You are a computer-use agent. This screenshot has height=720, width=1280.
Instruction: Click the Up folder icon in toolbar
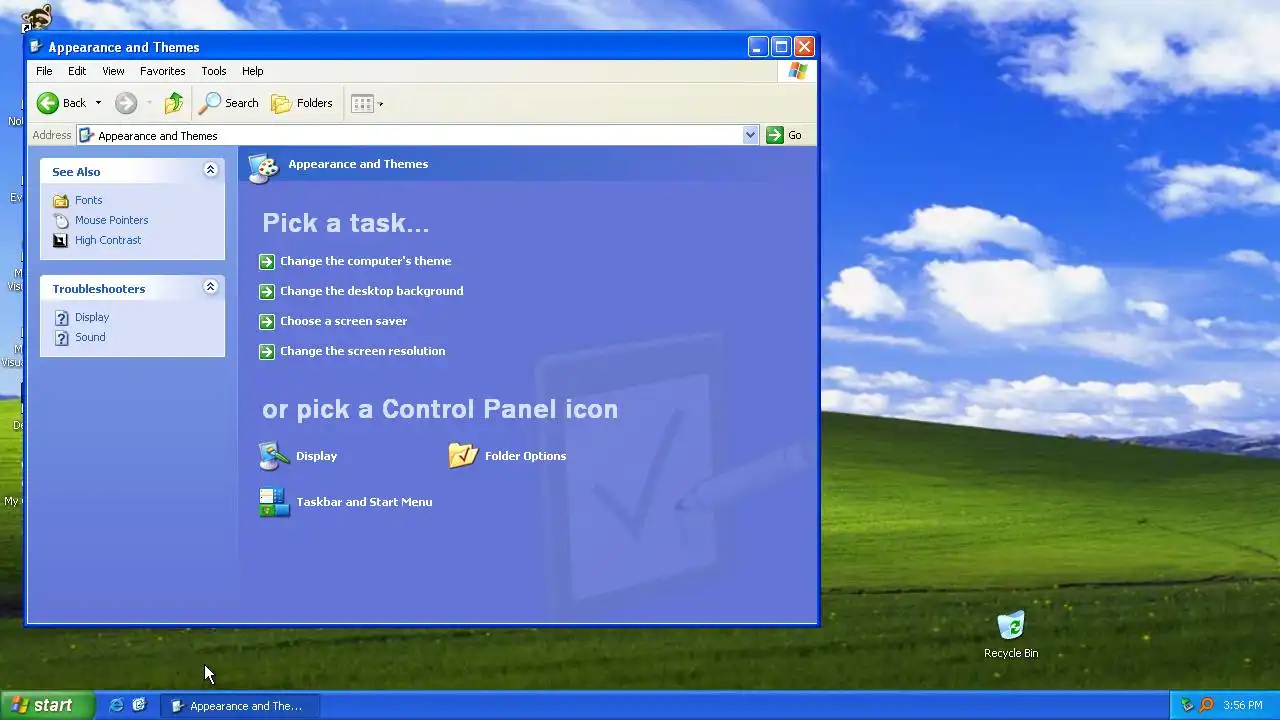(174, 103)
